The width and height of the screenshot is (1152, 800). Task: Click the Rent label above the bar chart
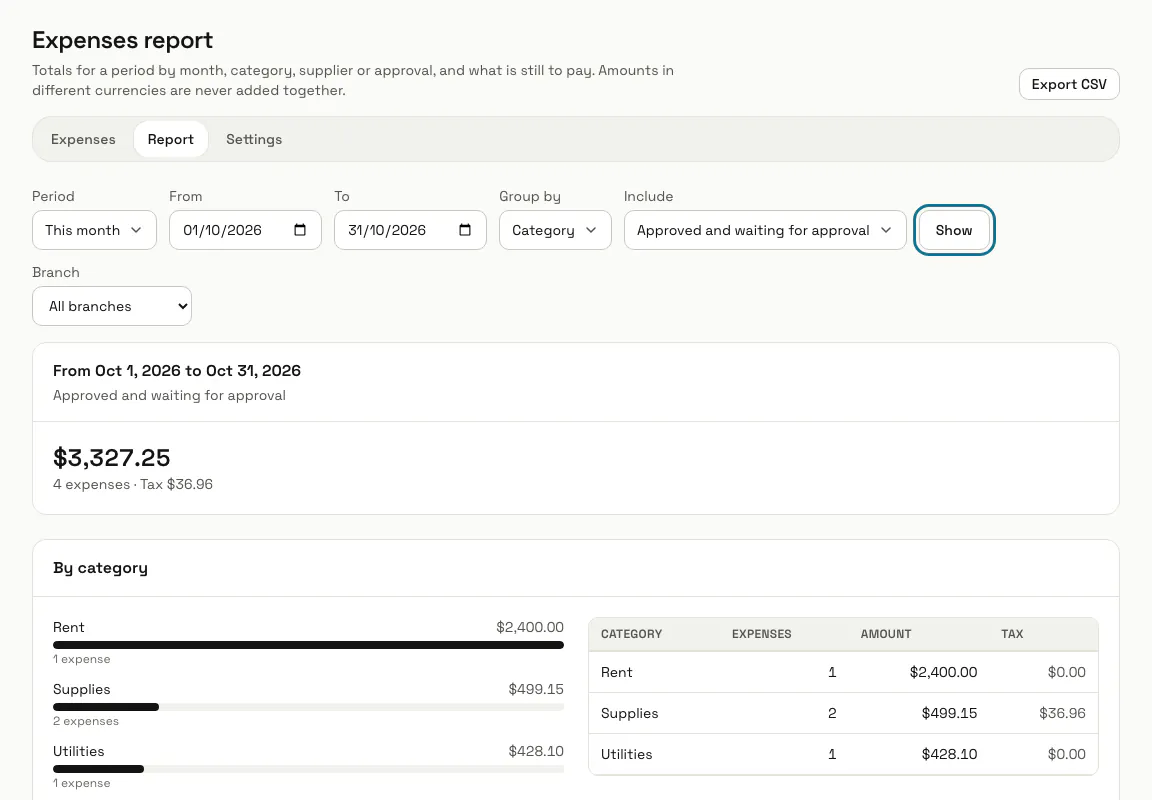point(68,627)
